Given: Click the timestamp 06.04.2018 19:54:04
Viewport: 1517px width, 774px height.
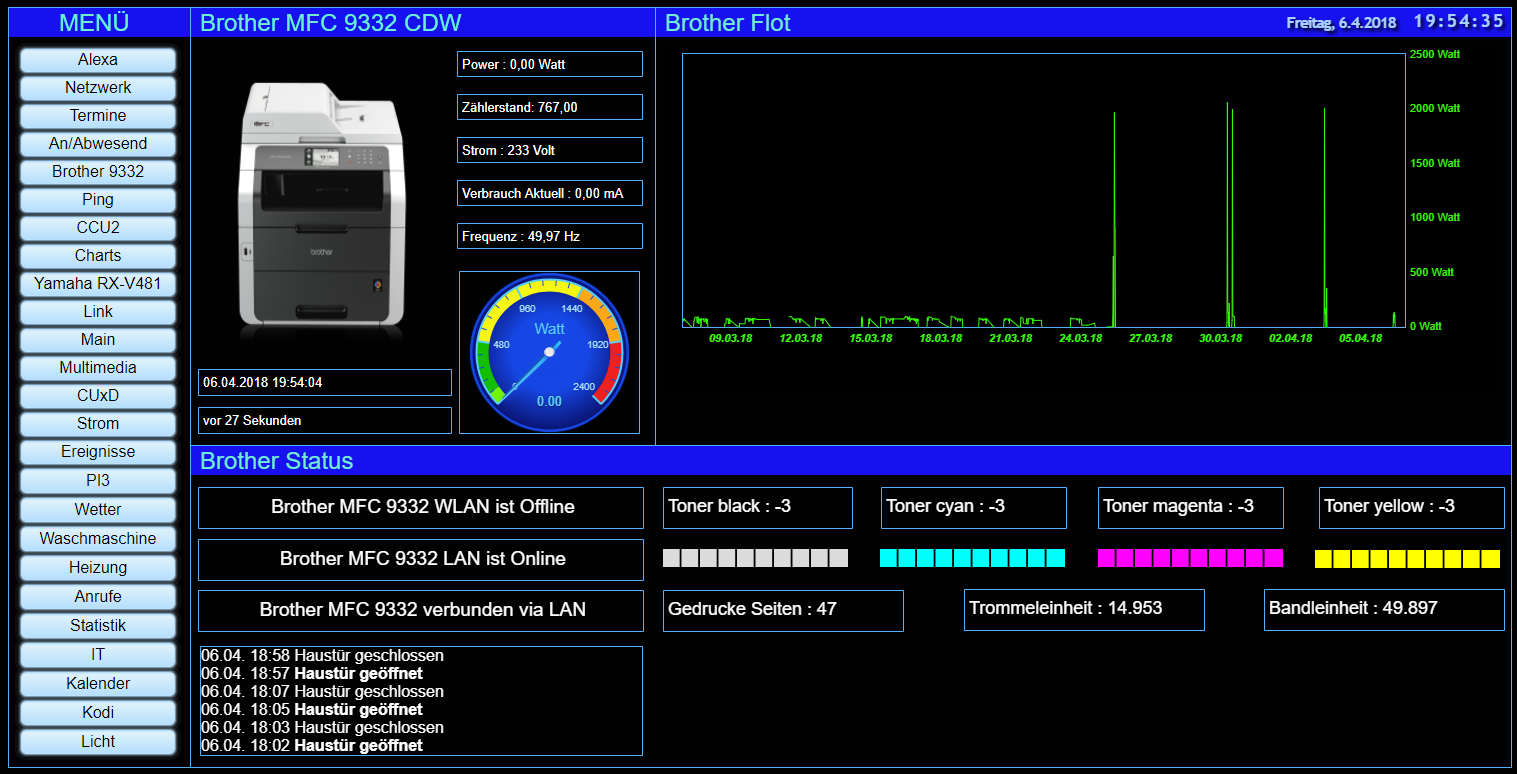Looking at the screenshot, I should [325, 382].
